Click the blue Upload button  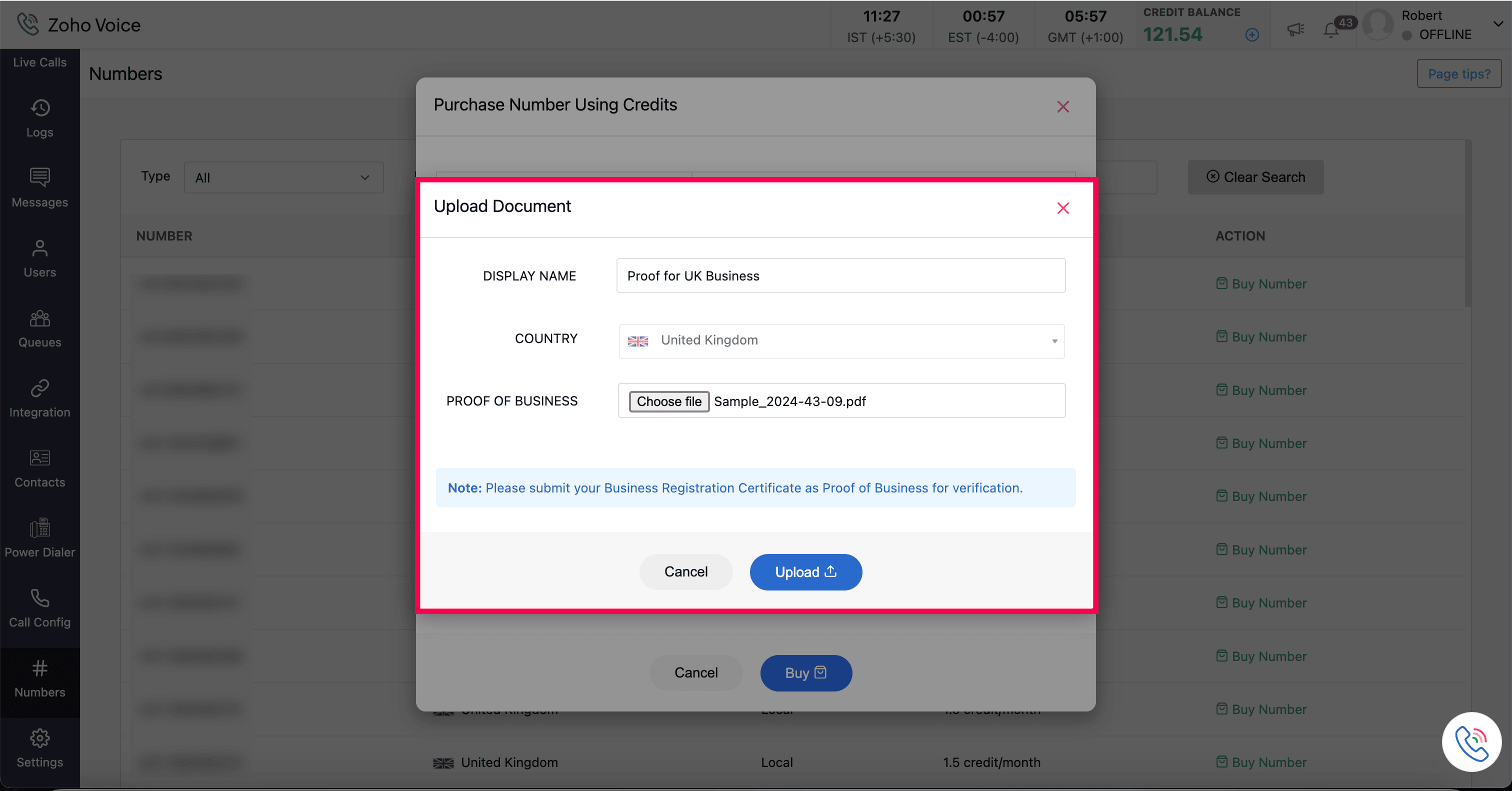click(x=805, y=571)
